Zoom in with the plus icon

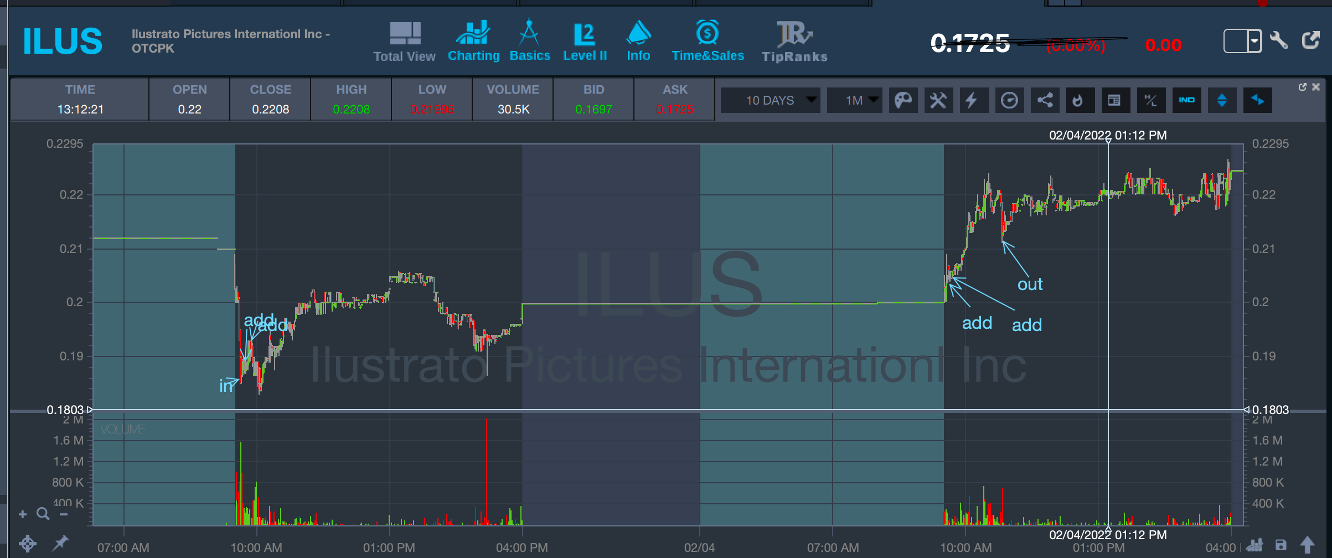coord(23,513)
